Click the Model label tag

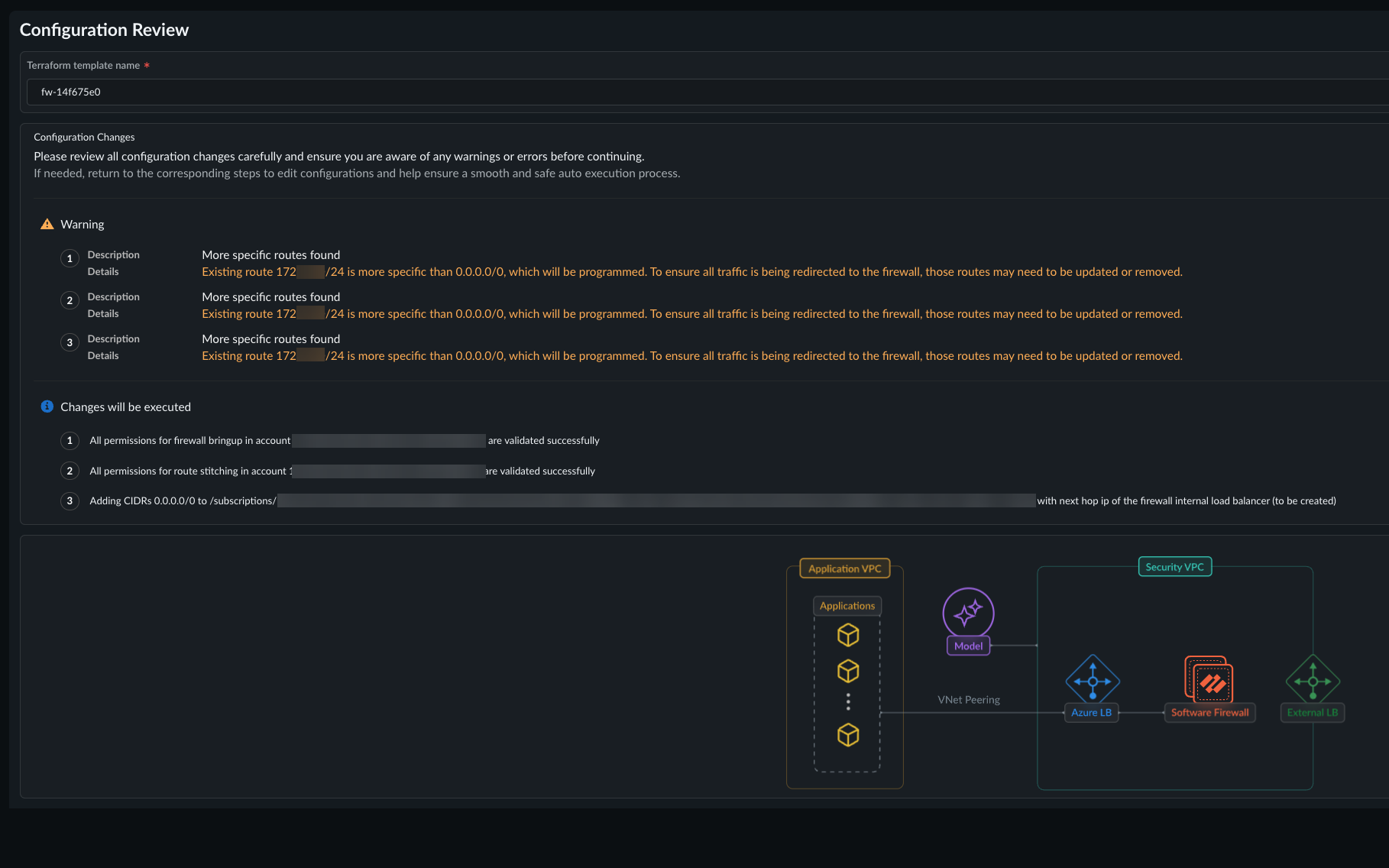(968, 646)
